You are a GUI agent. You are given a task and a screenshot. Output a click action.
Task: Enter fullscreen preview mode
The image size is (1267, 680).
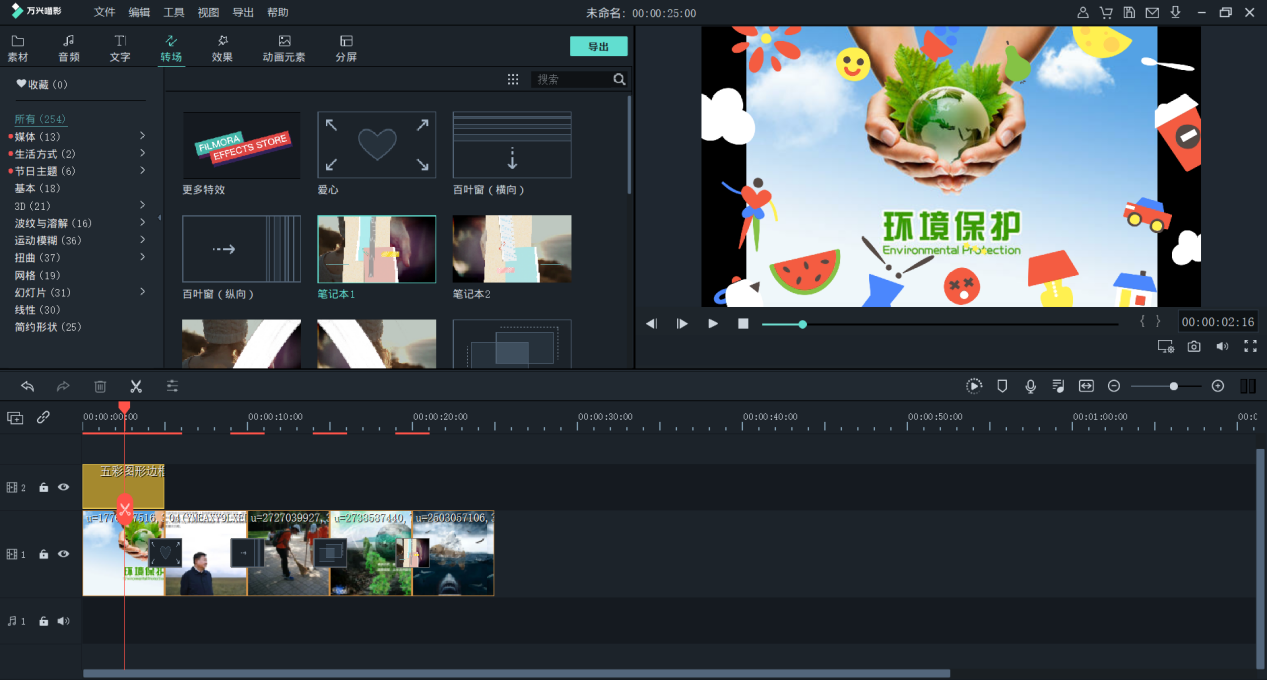click(x=1250, y=346)
